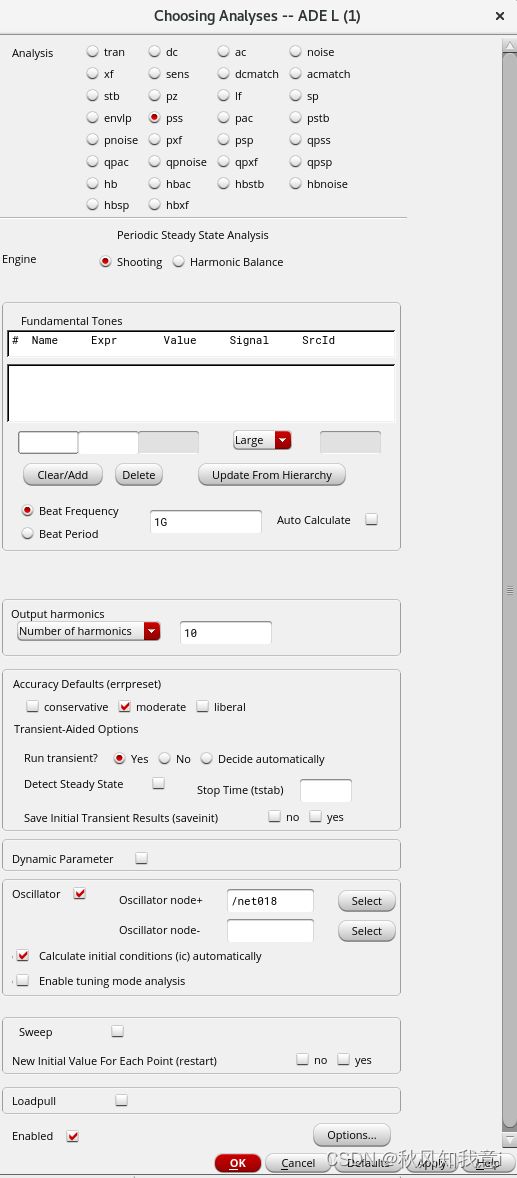The image size is (517, 1178).
Task: Toggle the Oscillator checkbox
Action: pyautogui.click(x=80, y=893)
